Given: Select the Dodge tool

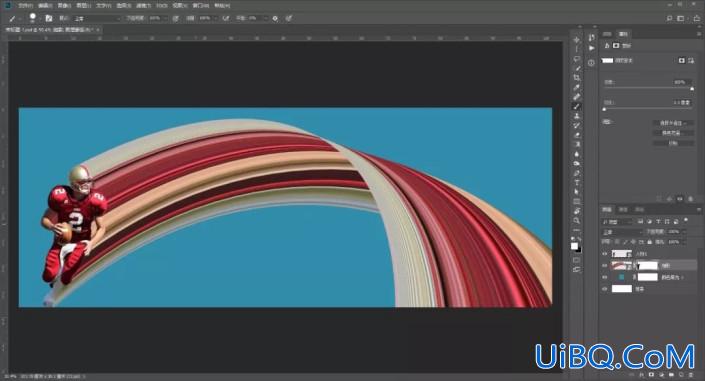Looking at the screenshot, I should click(577, 163).
